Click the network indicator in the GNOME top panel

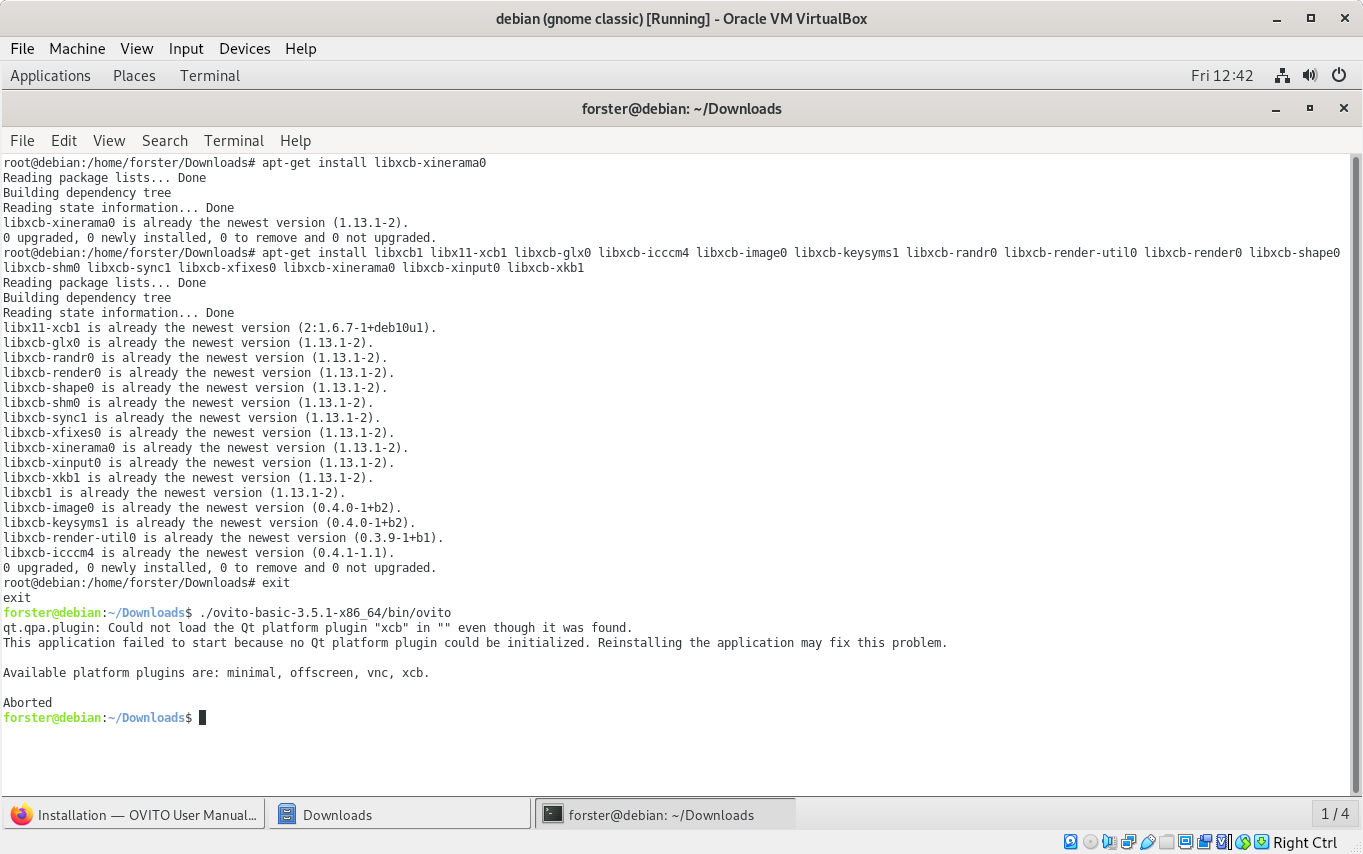pyautogui.click(x=1282, y=75)
